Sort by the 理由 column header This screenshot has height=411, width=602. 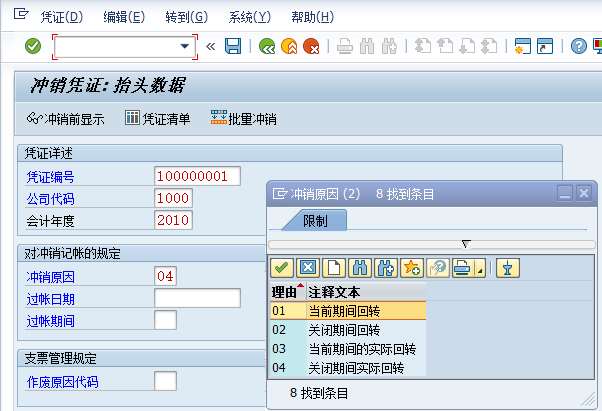click(288, 292)
